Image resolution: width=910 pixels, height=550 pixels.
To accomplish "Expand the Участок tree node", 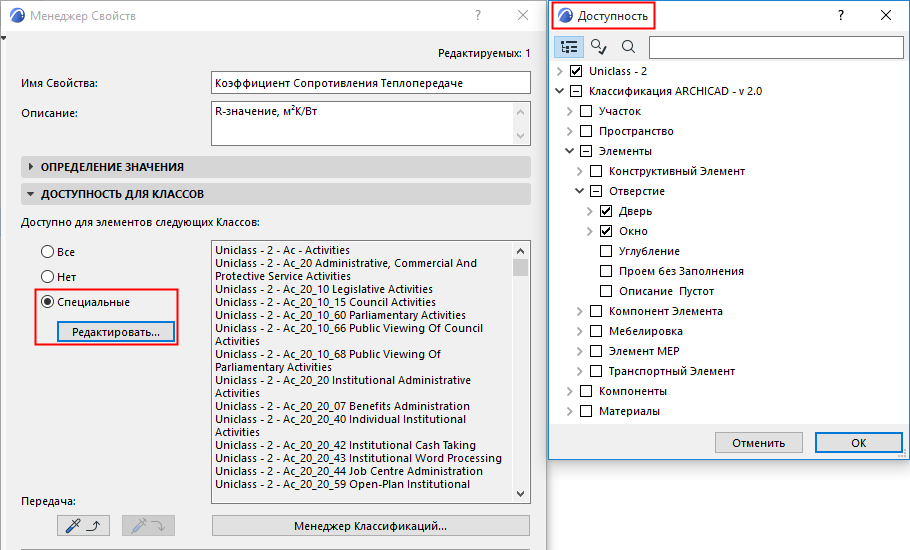I will 569,111.
